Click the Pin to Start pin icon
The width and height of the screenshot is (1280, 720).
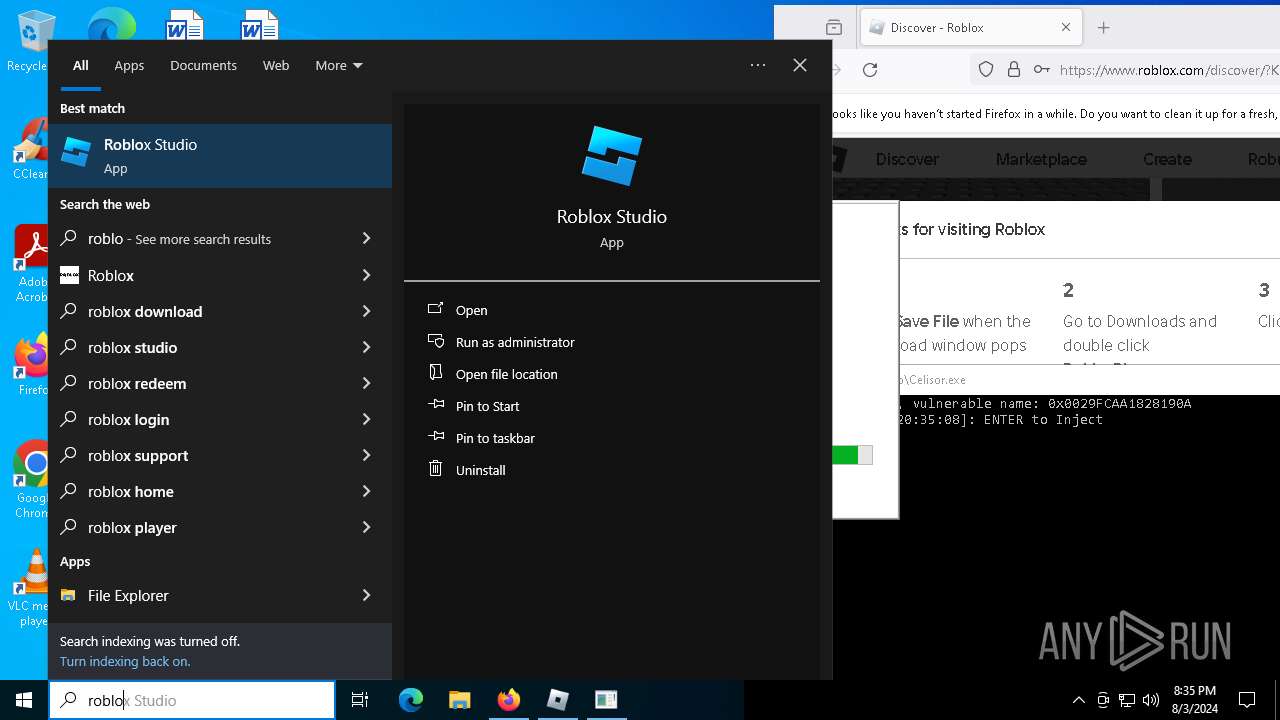(x=435, y=405)
